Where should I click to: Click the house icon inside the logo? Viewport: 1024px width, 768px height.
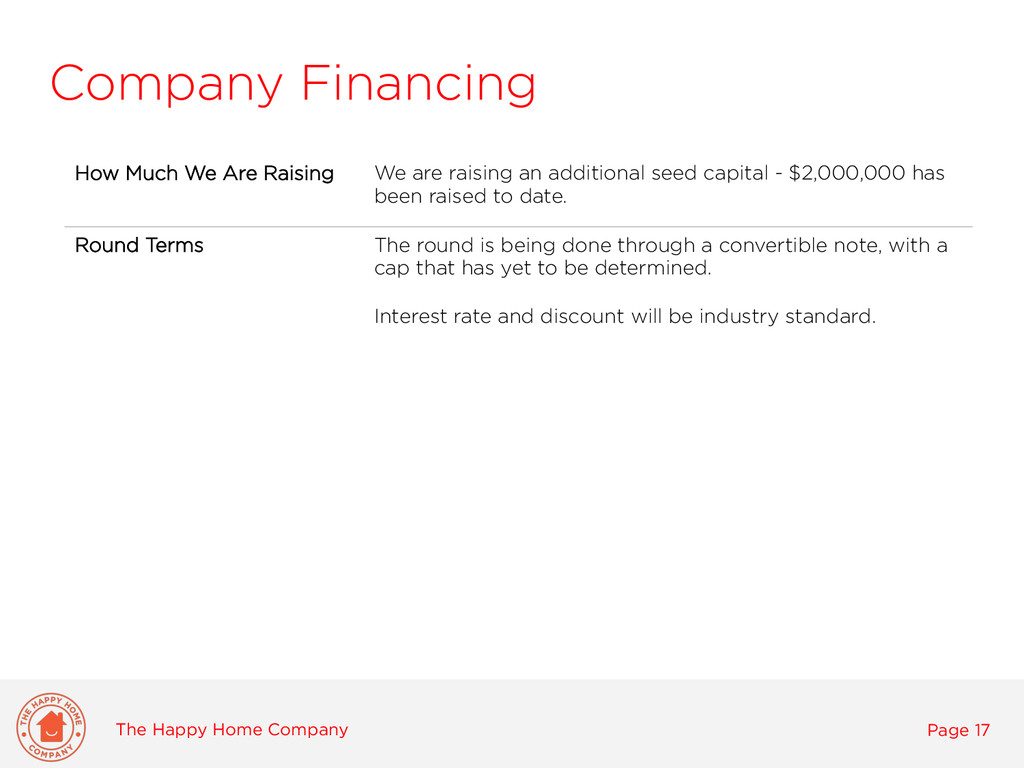(51, 727)
